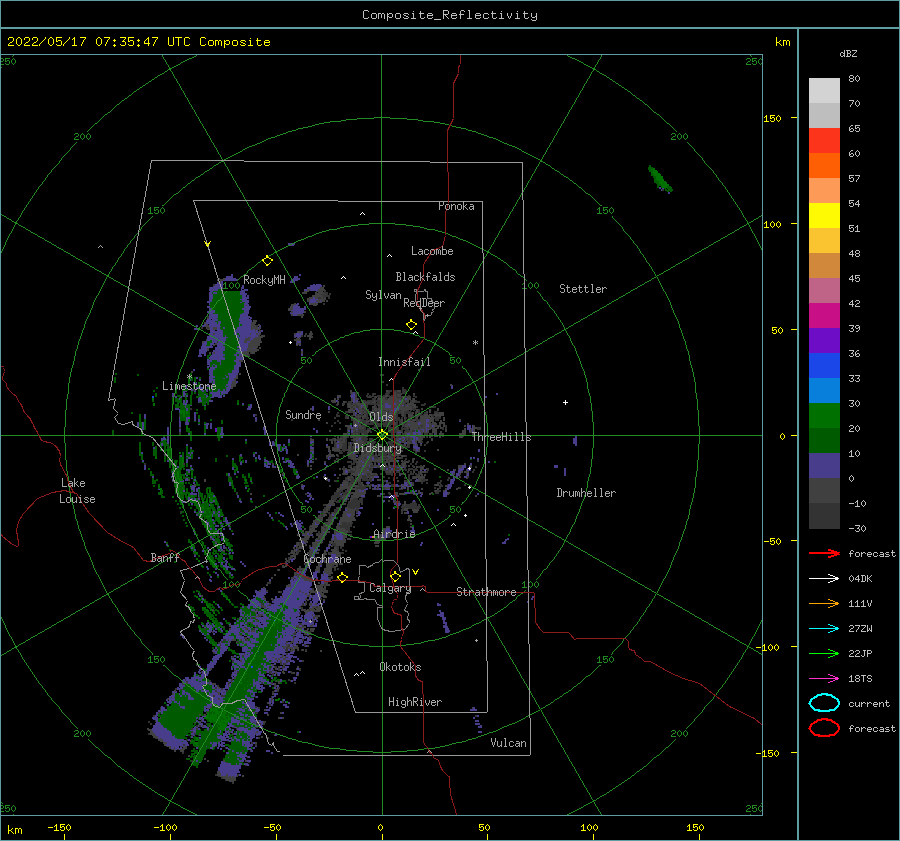Select the orange 111V arrow legend entry
This screenshot has height=841, width=900.
tap(824, 603)
